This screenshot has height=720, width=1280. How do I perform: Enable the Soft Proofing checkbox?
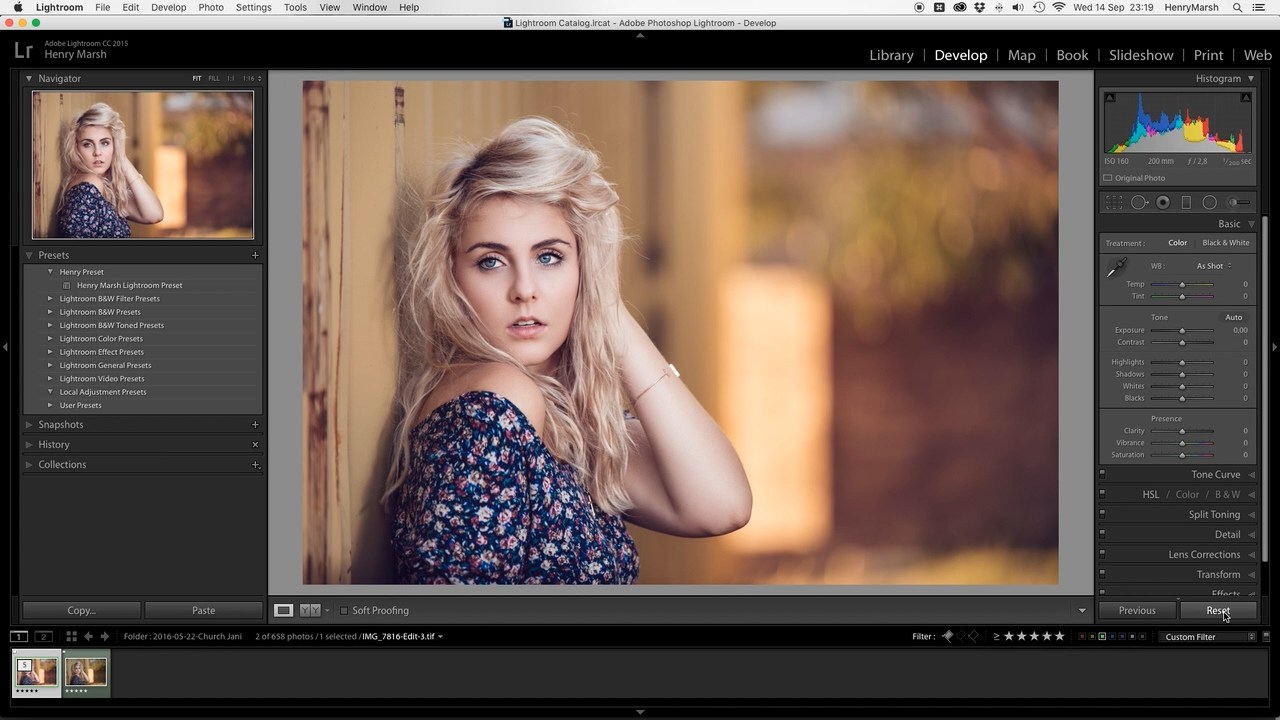click(344, 611)
